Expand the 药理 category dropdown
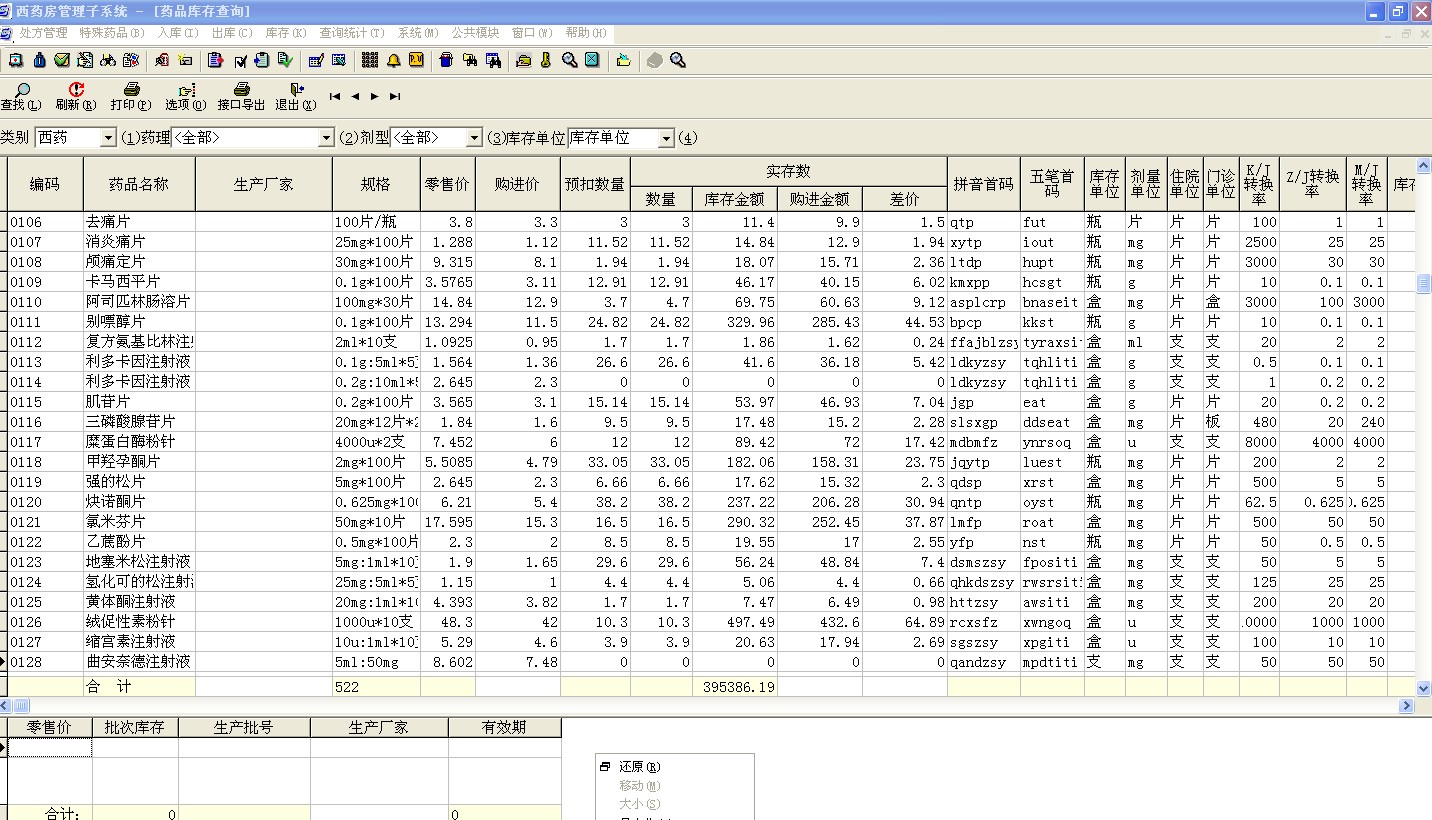Image resolution: width=1432 pixels, height=820 pixels. (326, 138)
